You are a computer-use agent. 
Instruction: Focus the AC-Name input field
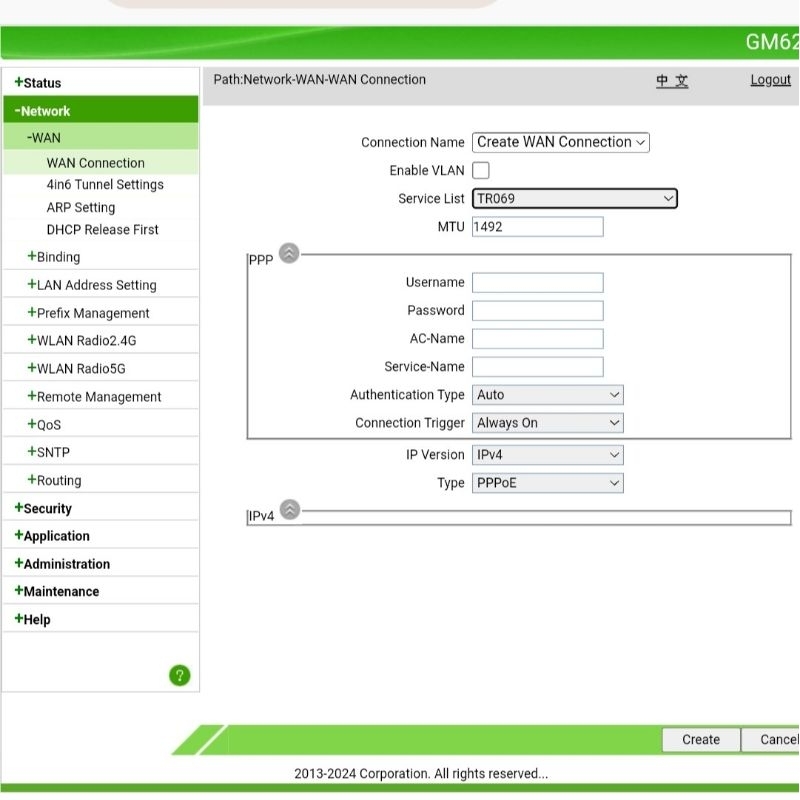click(538, 339)
